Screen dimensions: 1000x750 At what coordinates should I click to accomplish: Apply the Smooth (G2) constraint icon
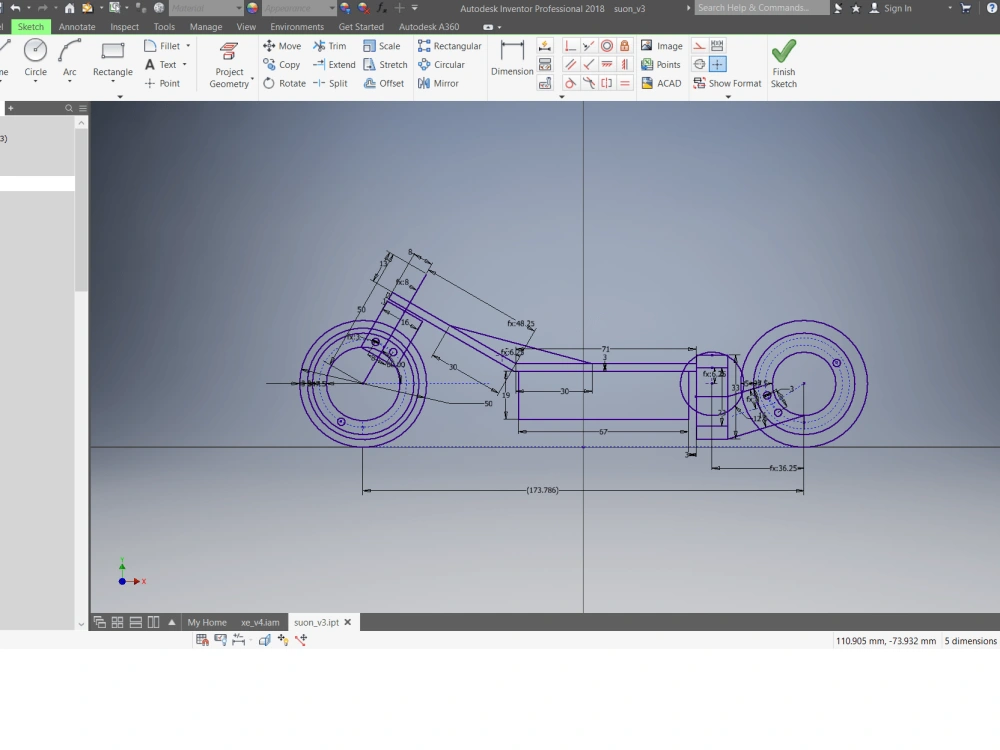[589, 83]
